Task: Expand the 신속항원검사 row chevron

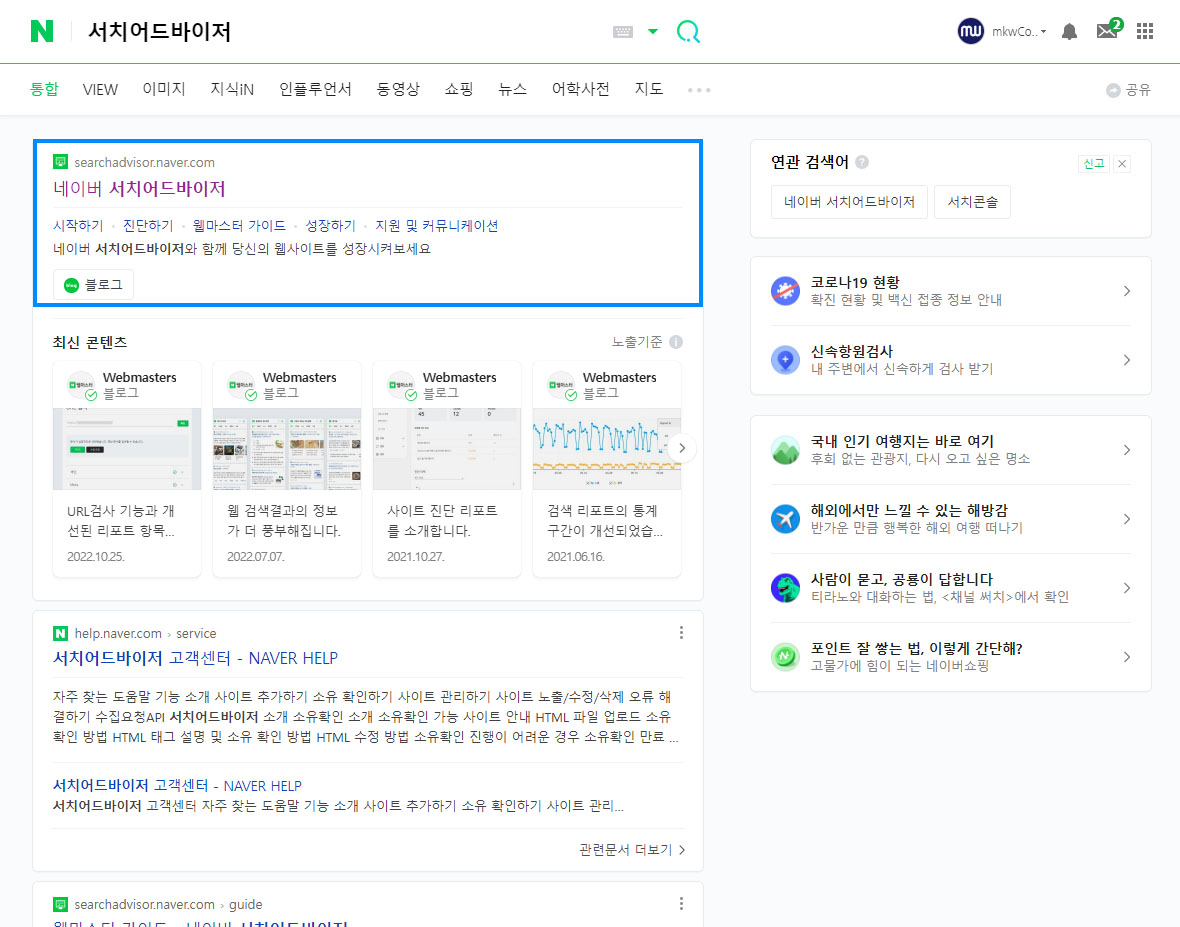Action: click(1127, 360)
